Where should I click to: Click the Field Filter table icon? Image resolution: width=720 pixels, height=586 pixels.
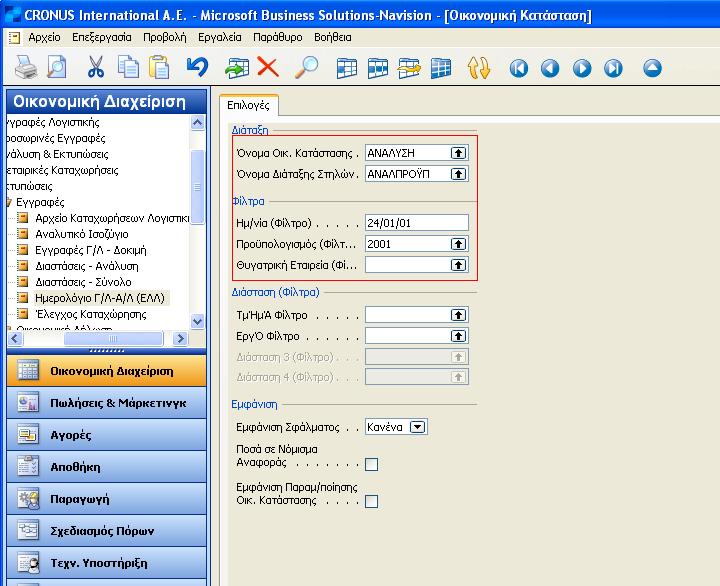346,68
